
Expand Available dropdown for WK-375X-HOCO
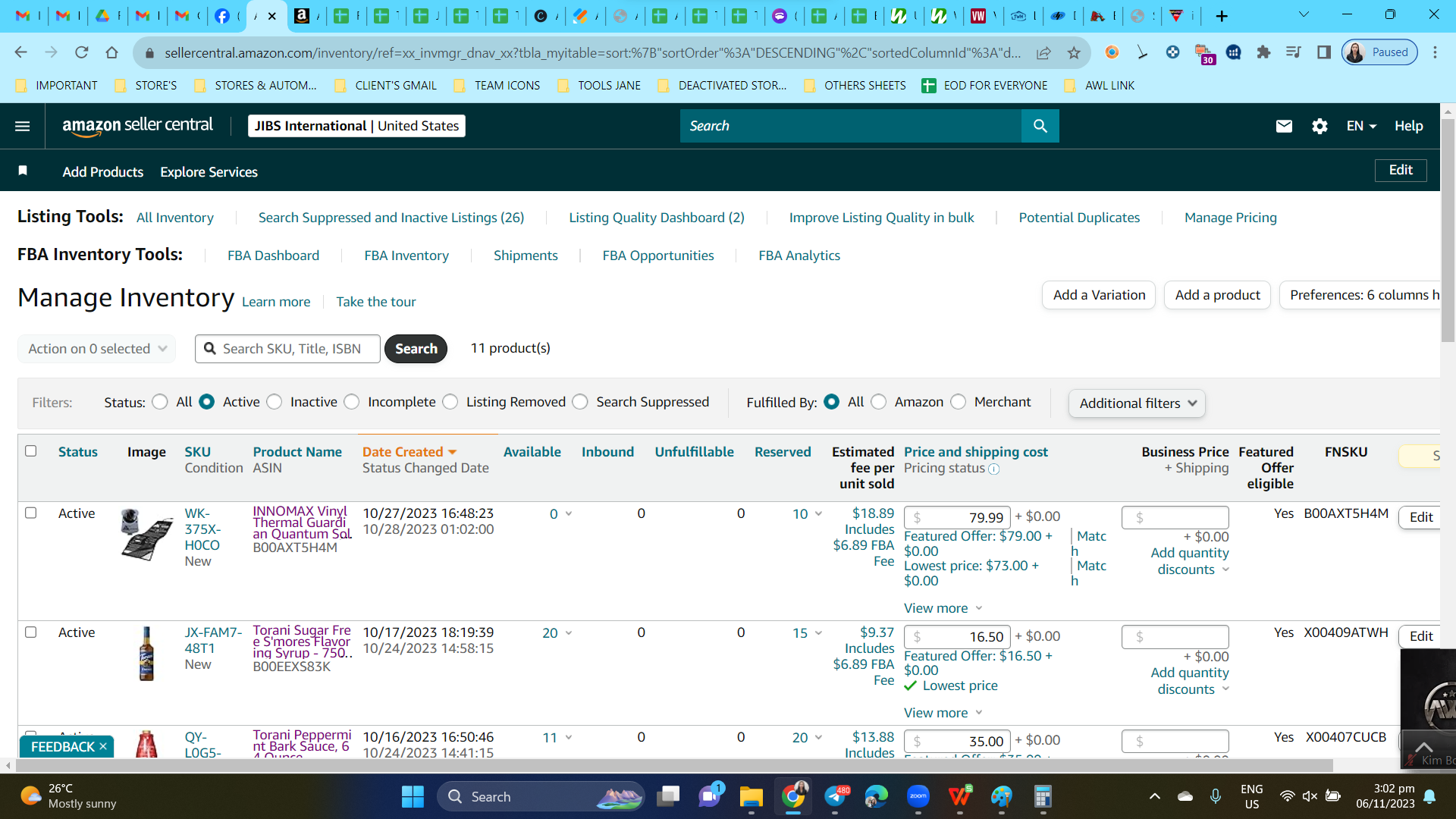(569, 514)
